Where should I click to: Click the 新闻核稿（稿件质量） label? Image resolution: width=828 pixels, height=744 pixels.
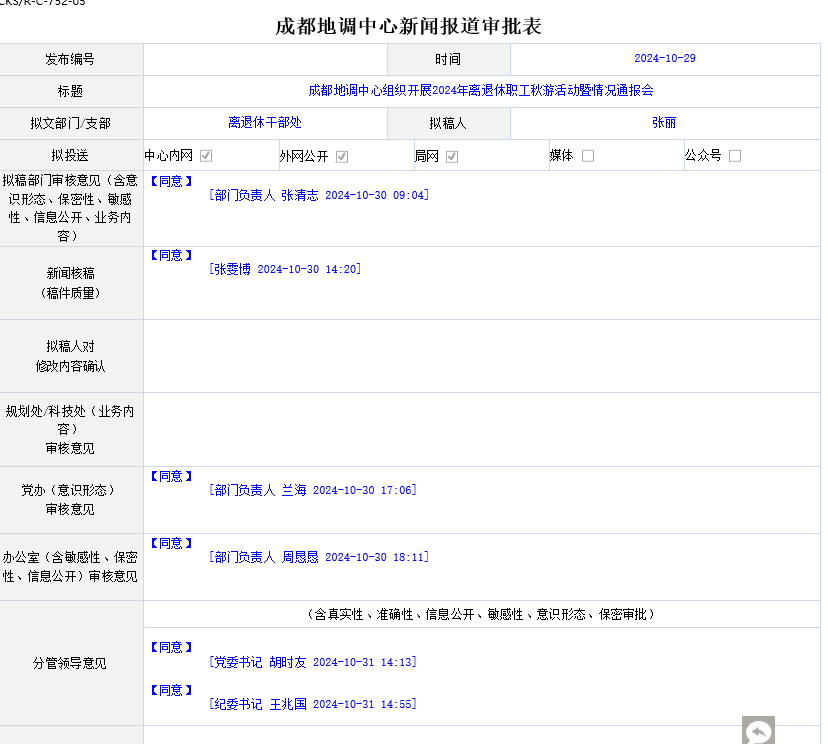tap(70, 283)
